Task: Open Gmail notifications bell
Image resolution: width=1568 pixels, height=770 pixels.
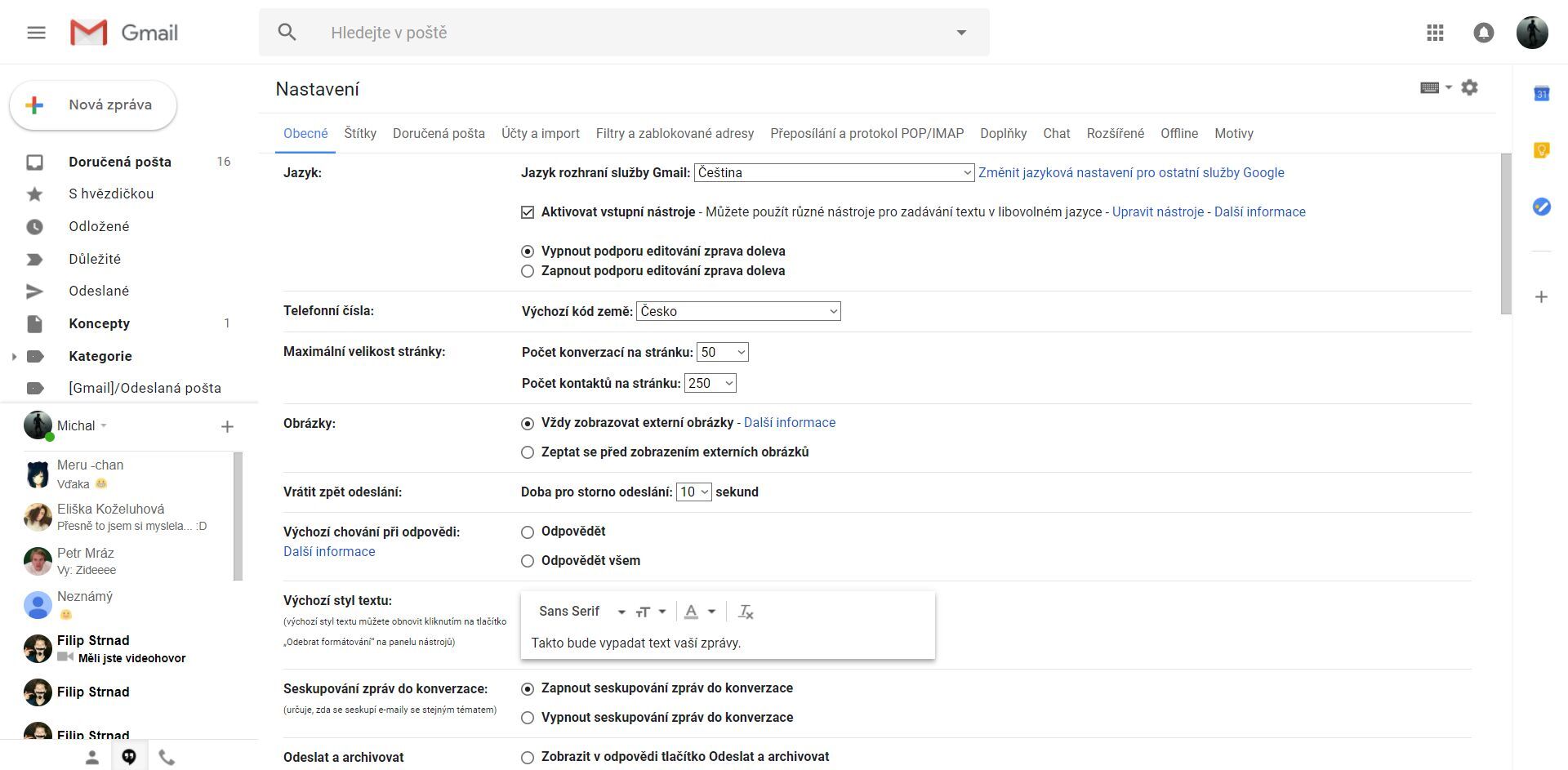Action: [x=1484, y=33]
